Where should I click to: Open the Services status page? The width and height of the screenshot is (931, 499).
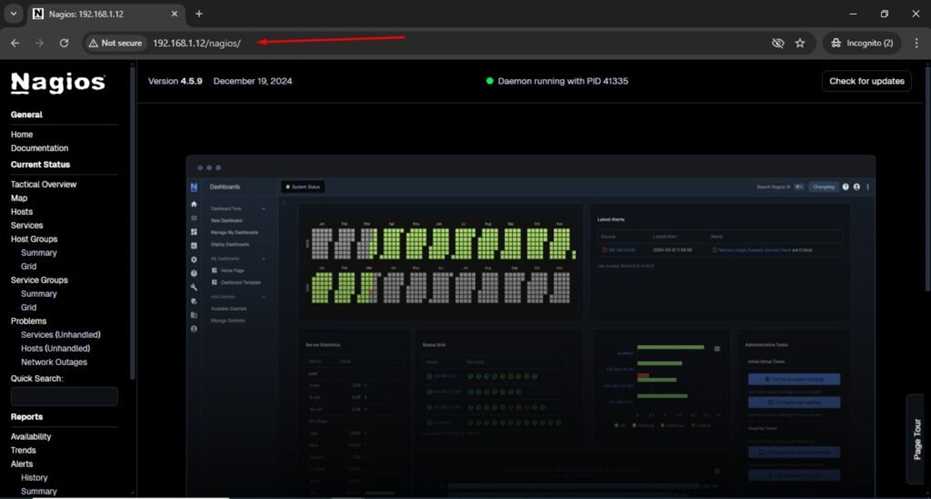click(x=27, y=225)
